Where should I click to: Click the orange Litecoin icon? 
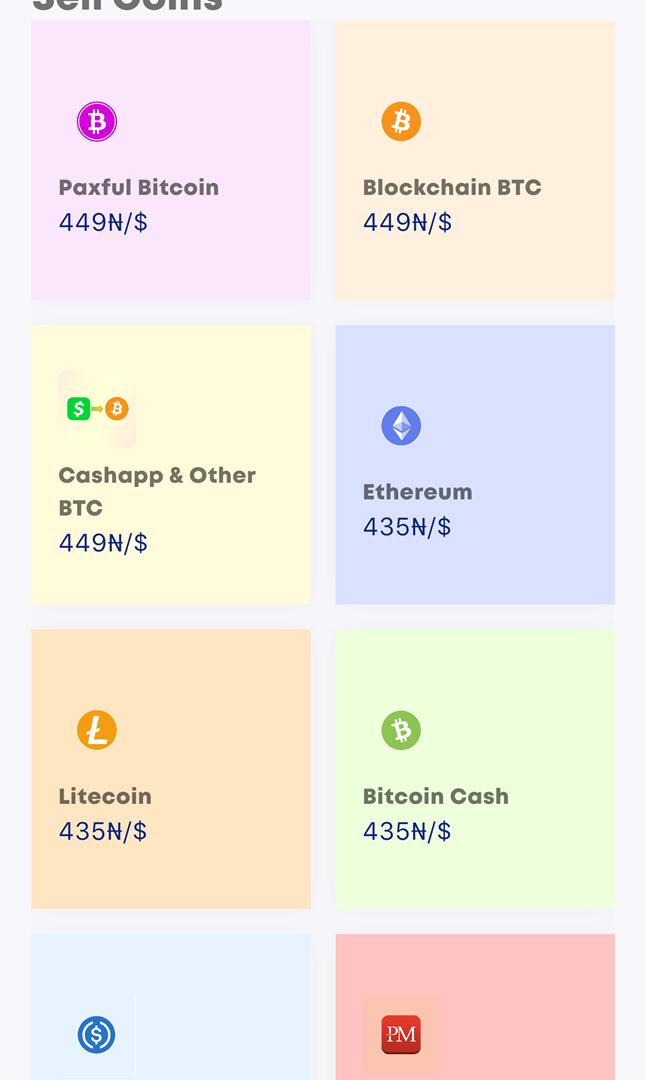96,730
